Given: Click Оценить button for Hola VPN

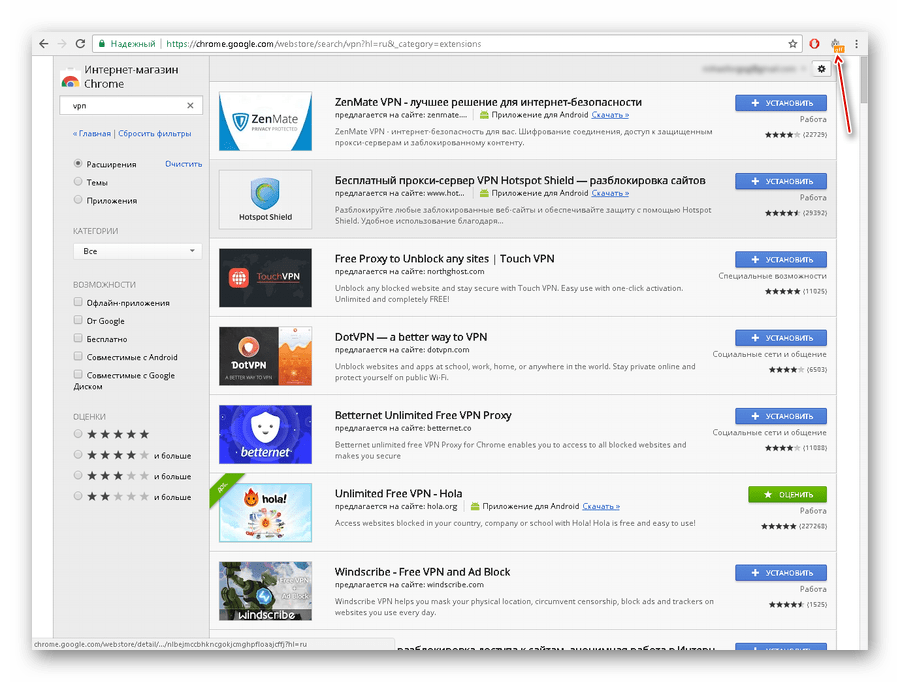Looking at the screenshot, I should coord(786,494).
